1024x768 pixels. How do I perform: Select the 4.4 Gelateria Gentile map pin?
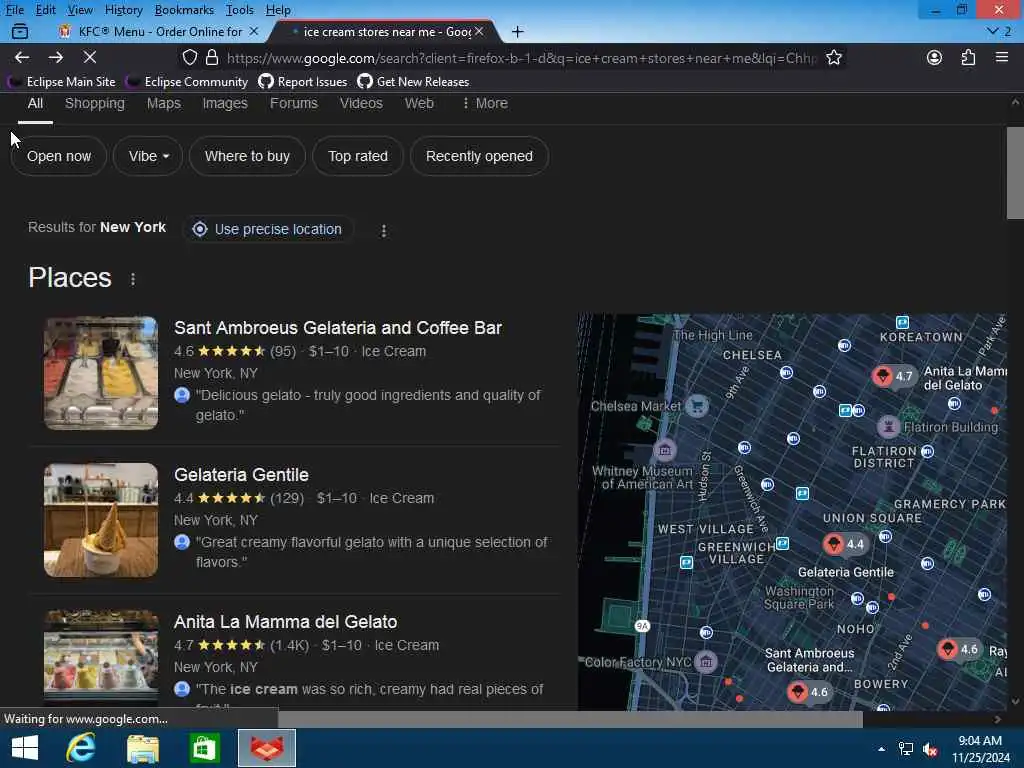pyautogui.click(x=845, y=544)
